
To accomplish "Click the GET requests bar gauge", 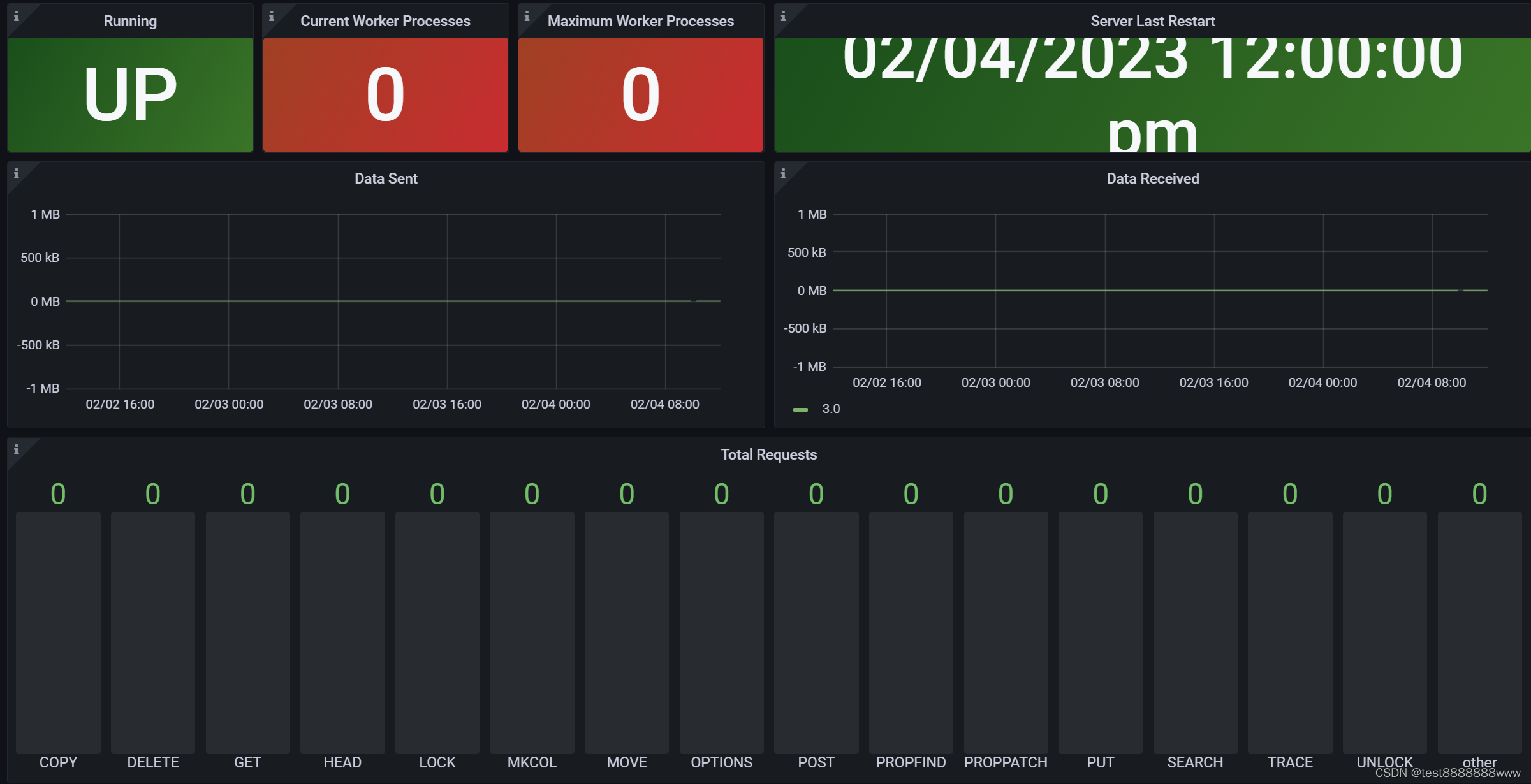I will pyautogui.click(x=247, y=631).
